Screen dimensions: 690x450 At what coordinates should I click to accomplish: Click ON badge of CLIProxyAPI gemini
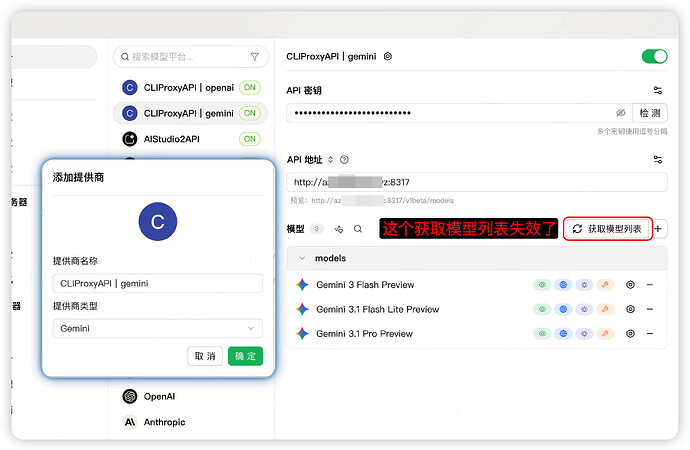pyautogui.click(x=250, y=113)
